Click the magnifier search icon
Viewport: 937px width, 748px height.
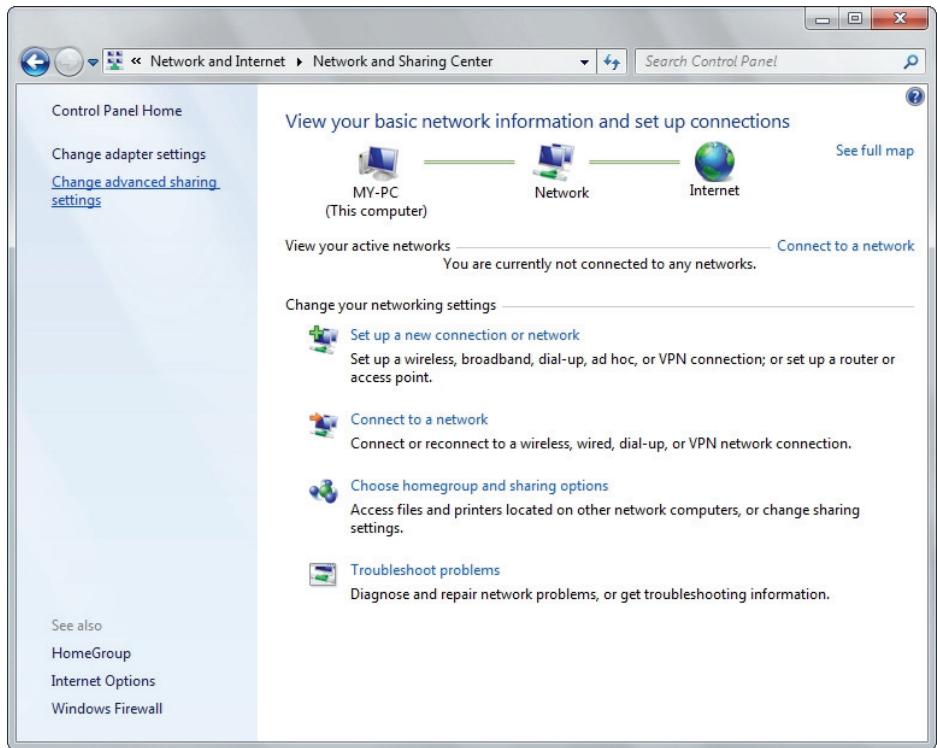tap(911, 62)
